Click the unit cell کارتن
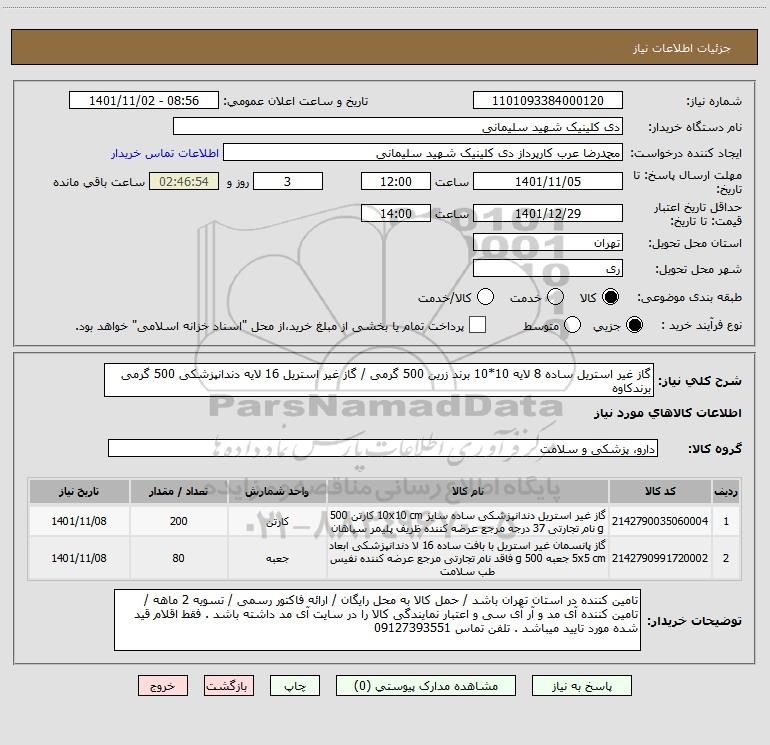The height and width of the screenshot is (745, 770). (x=277, y=522)
